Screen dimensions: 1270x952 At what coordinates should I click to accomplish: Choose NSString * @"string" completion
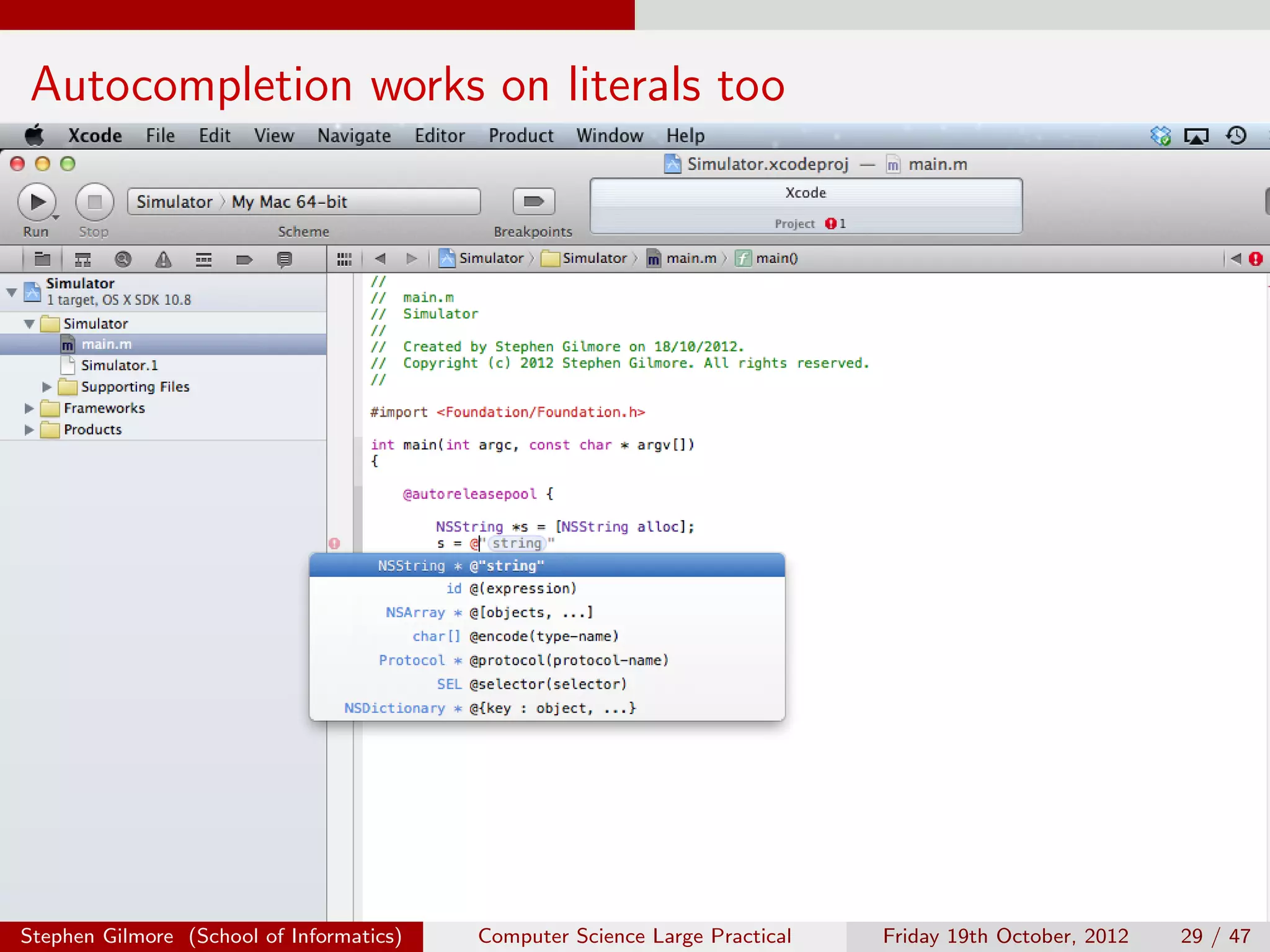click(547, 565)
